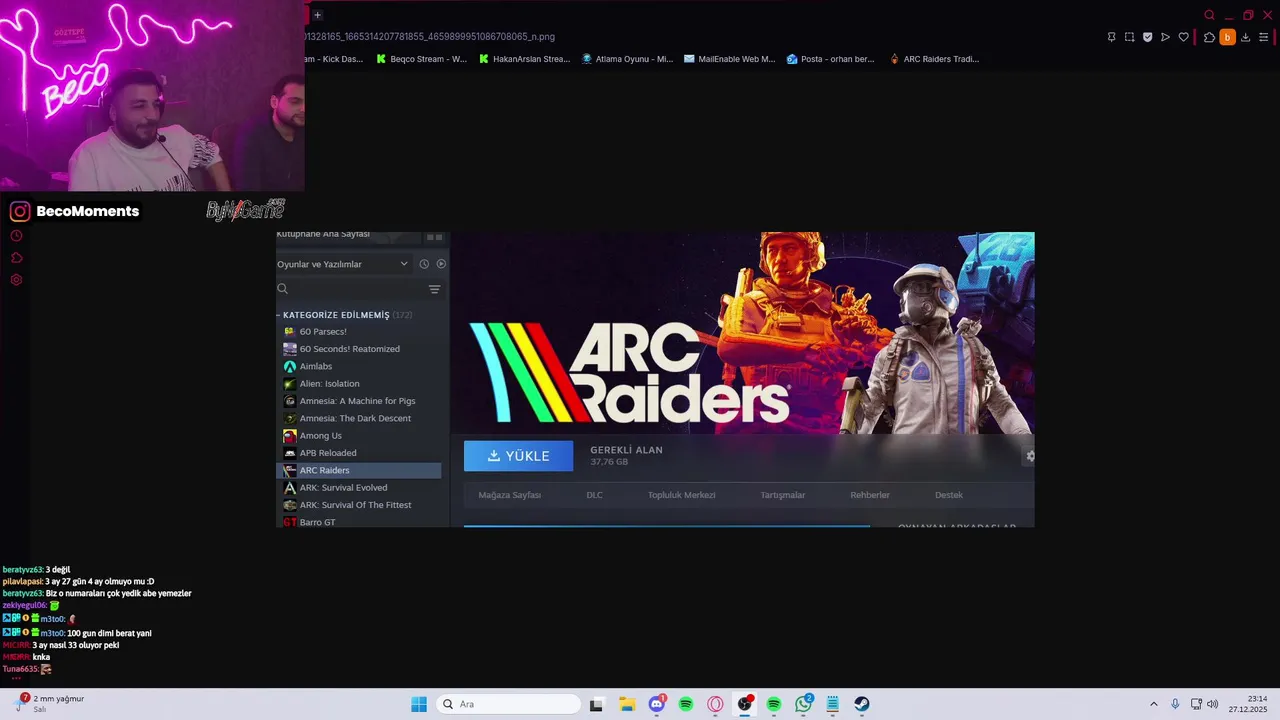Click the browser tab search magnifier icon

(x=1209, y=15)
